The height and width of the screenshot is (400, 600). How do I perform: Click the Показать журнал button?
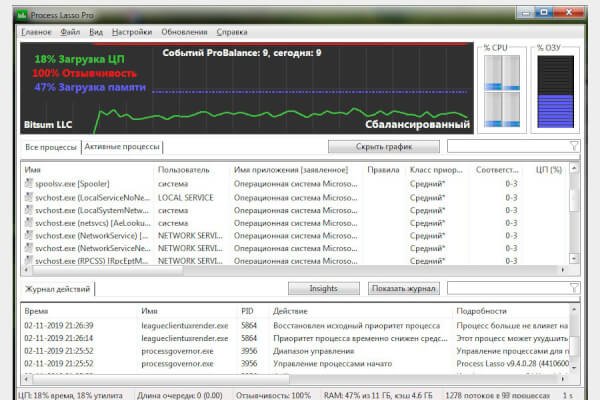coord(404,288)
